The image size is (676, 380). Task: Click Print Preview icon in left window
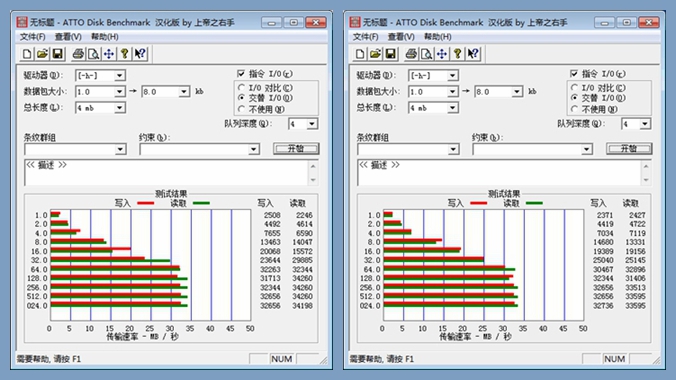pyautogui.click(x=93, y=54)
